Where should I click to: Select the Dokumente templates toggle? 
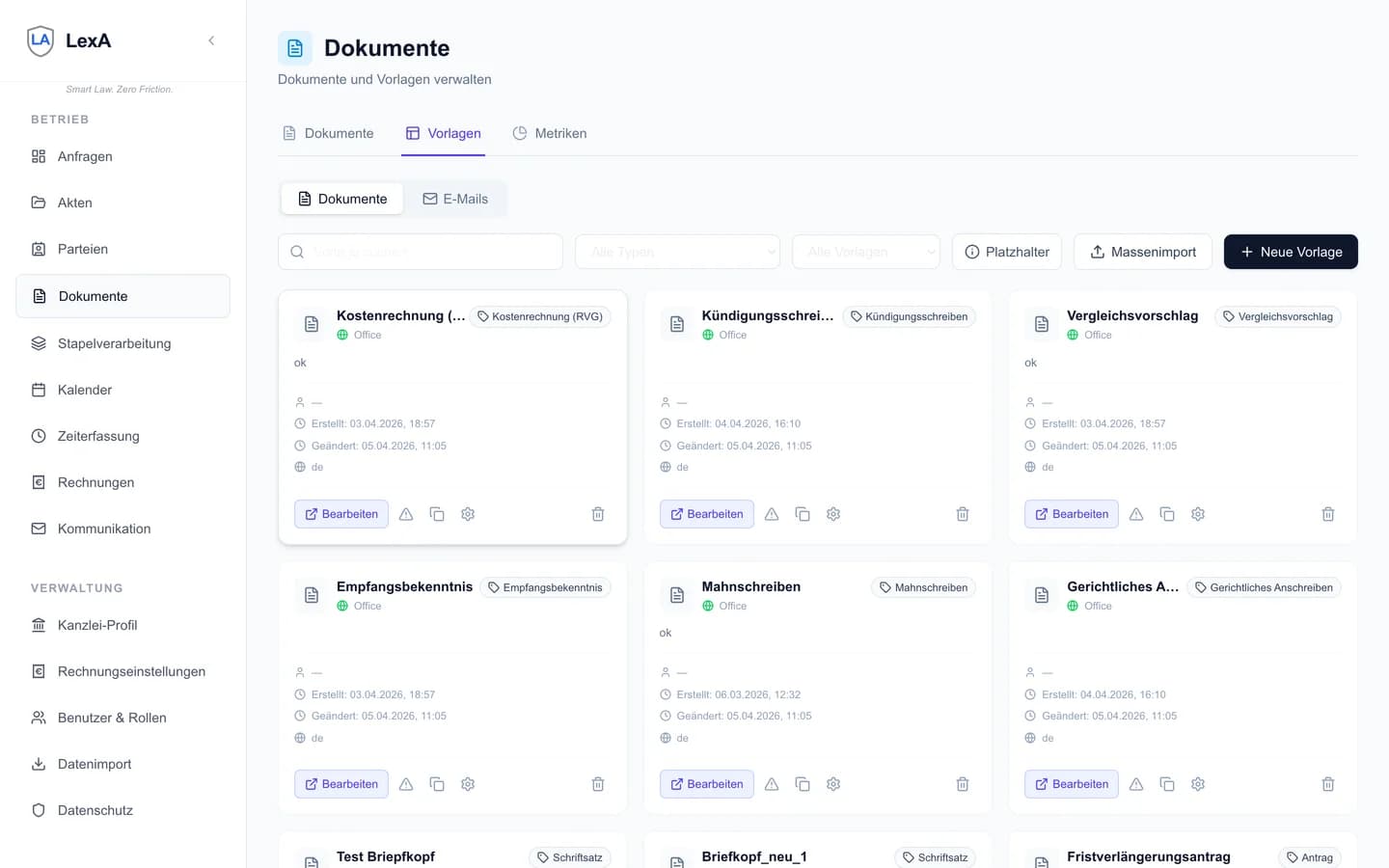tap(342, 199)
